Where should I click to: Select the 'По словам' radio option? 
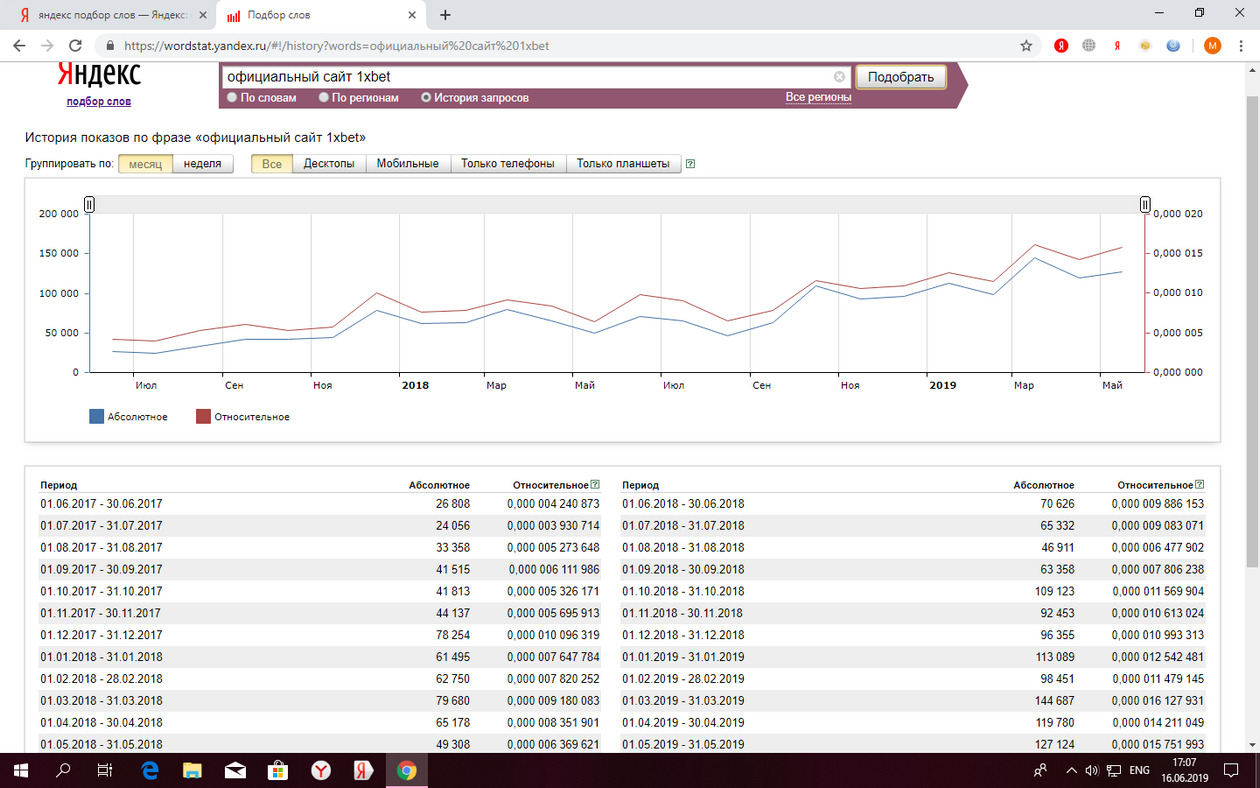[x=232, y=98]
